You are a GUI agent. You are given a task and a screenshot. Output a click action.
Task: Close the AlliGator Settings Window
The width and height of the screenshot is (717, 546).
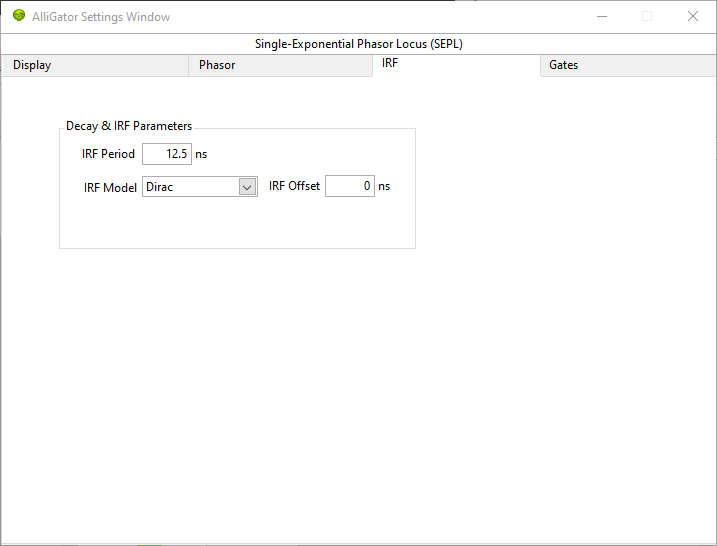(693, 16)
